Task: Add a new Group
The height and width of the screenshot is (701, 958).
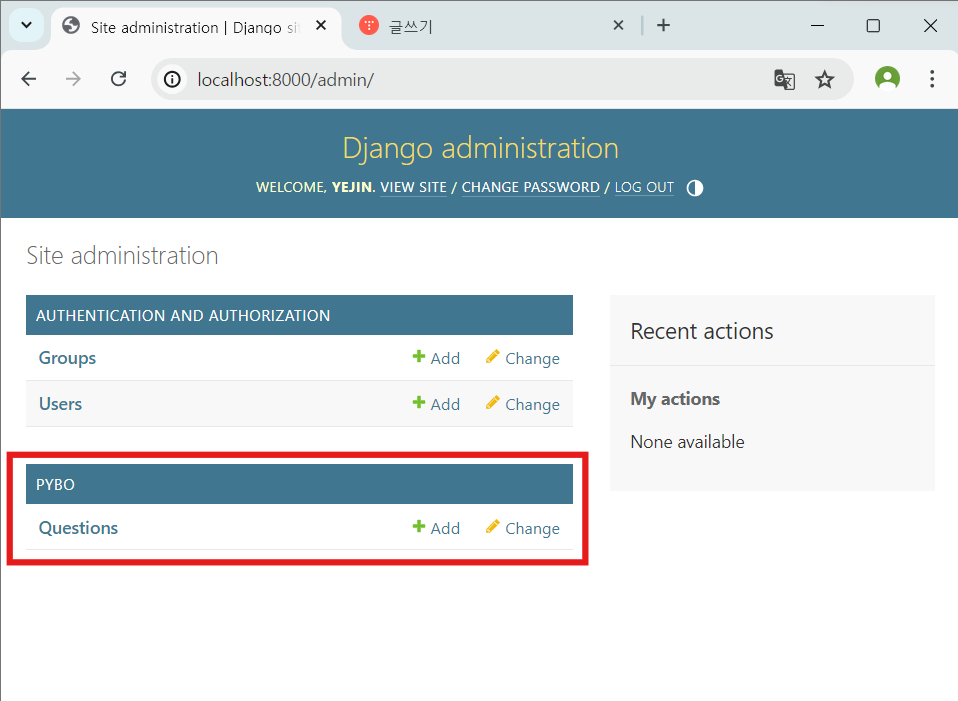Action: click(436, 358)
